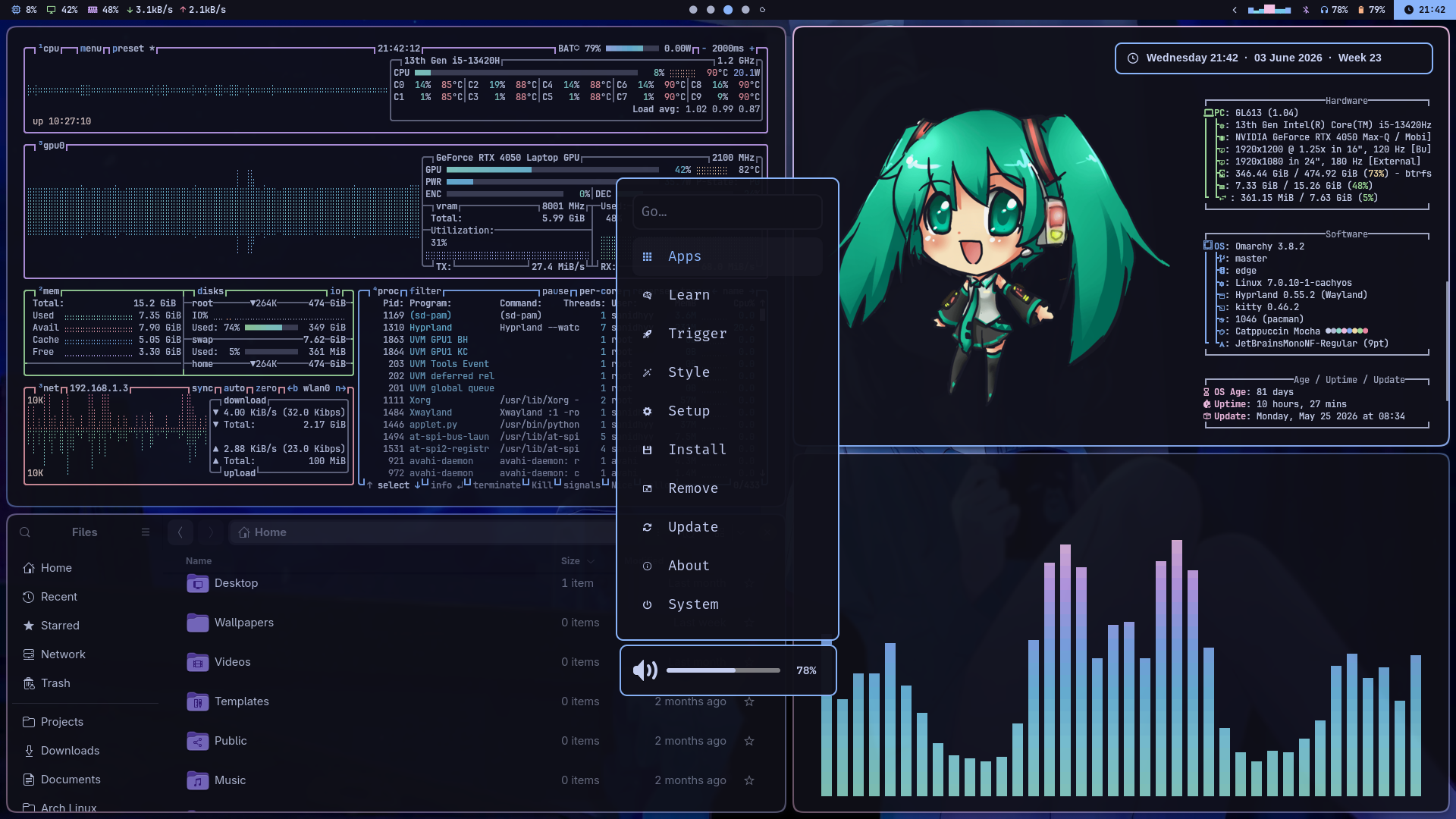Click the Update refresh icon
This screenshot has width=1456, height=819.
click(x=647, y=527)
